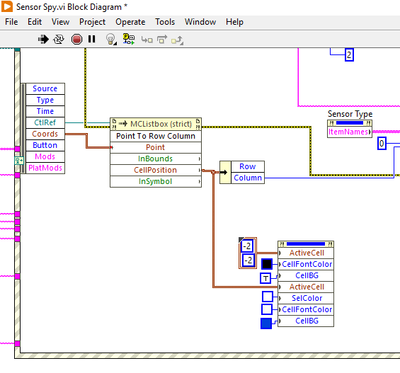Open the Help menu
Viewport: 400px width, 373px height.
tap(234, 22)
